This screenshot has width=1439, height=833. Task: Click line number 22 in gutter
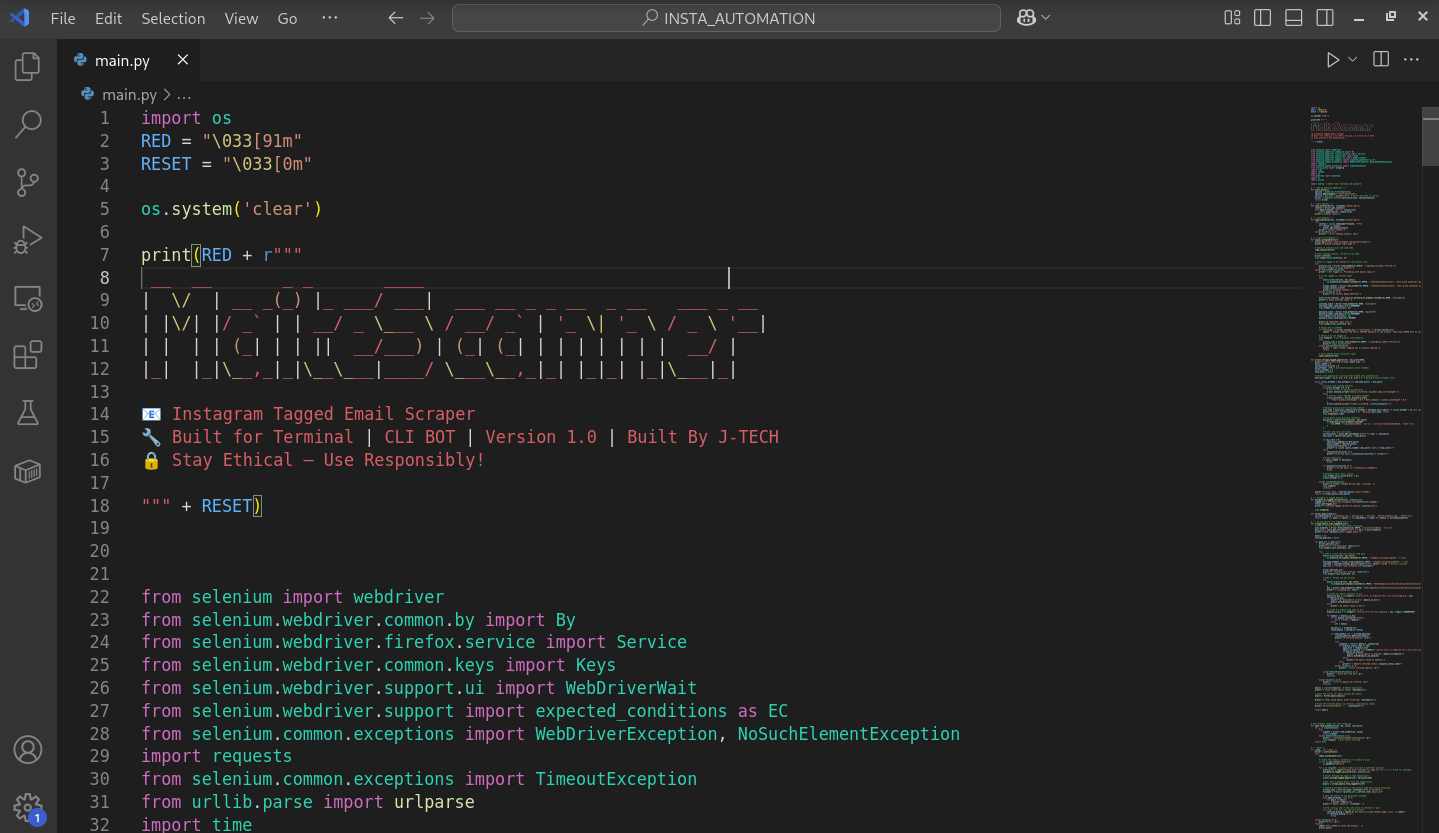(x=99, y=597)
